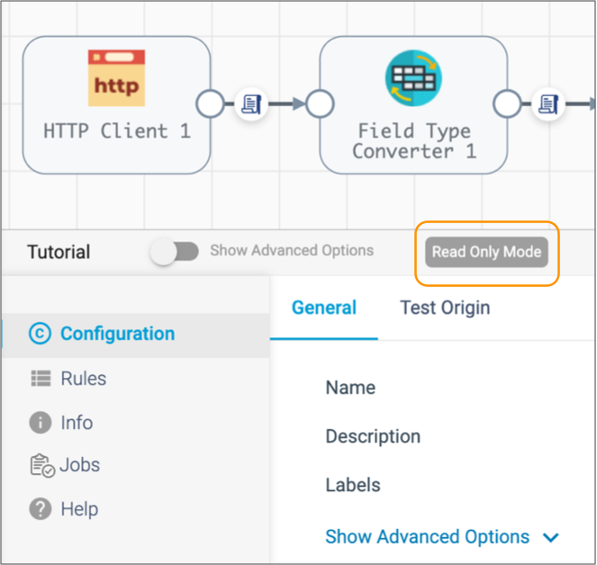Click the Info circle icon
Viewport: 597px width, 565px height.
point(40,423)
